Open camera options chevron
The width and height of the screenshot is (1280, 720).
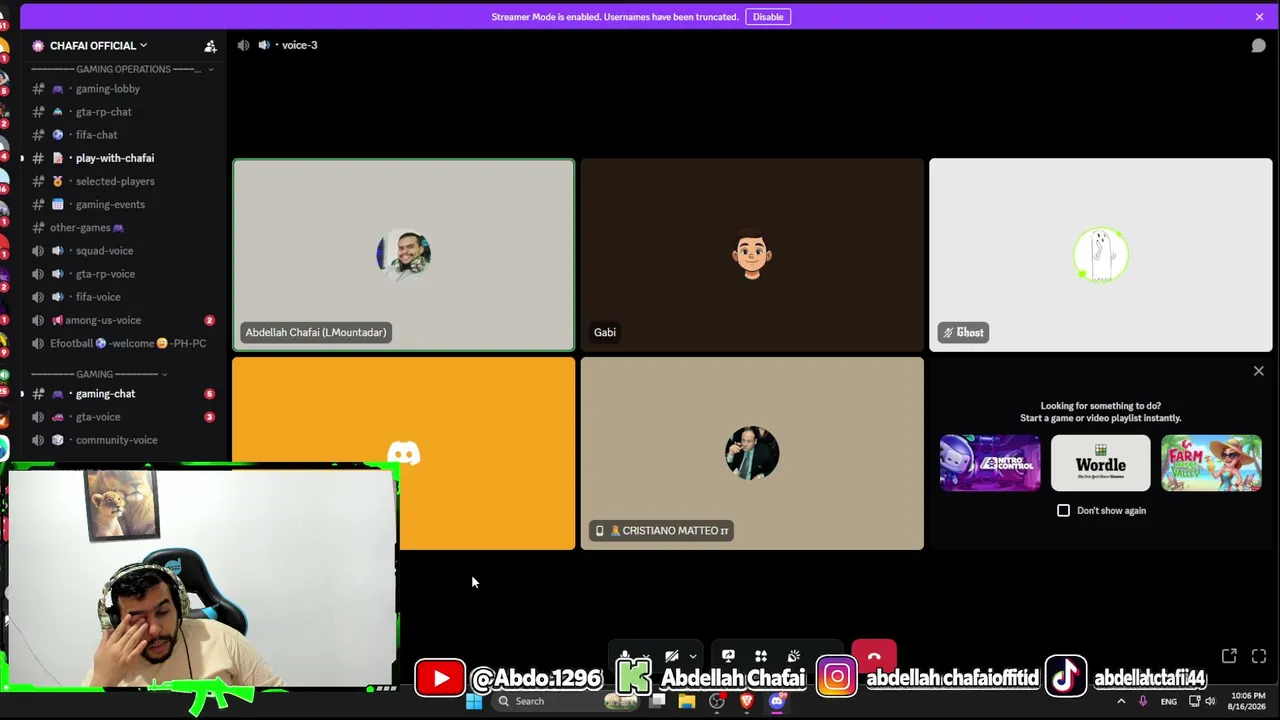tap(693, 657)
